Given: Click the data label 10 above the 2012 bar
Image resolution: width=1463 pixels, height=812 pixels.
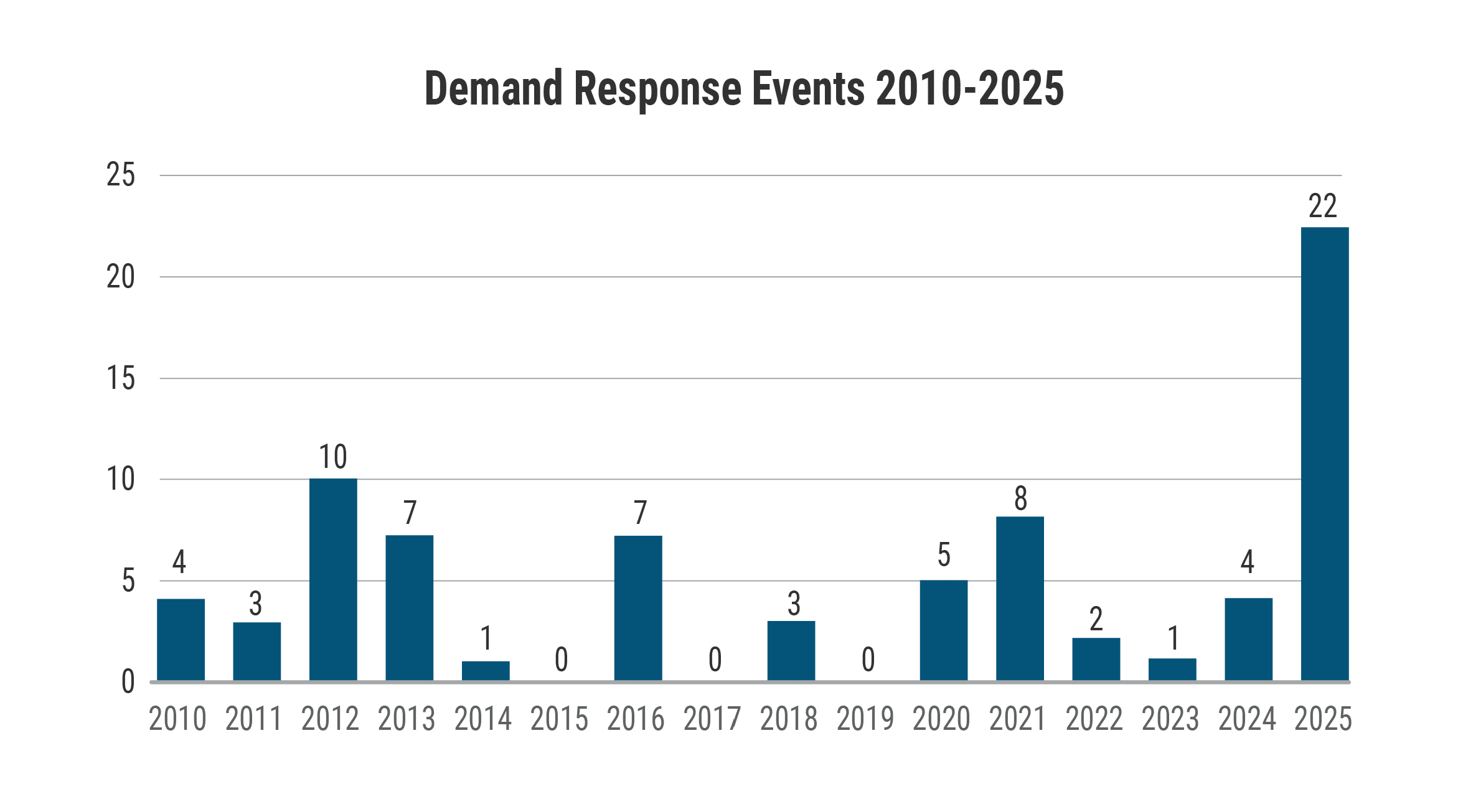Looking at the screenshot, I should [x=333, y=457].
